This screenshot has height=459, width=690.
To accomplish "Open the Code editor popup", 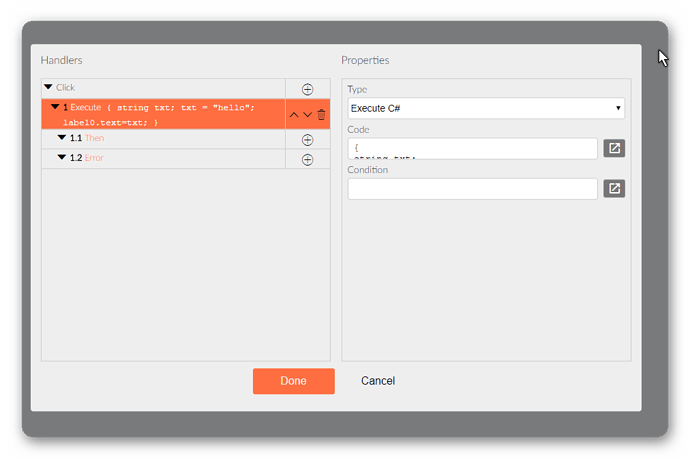I will tap(614, 148).
